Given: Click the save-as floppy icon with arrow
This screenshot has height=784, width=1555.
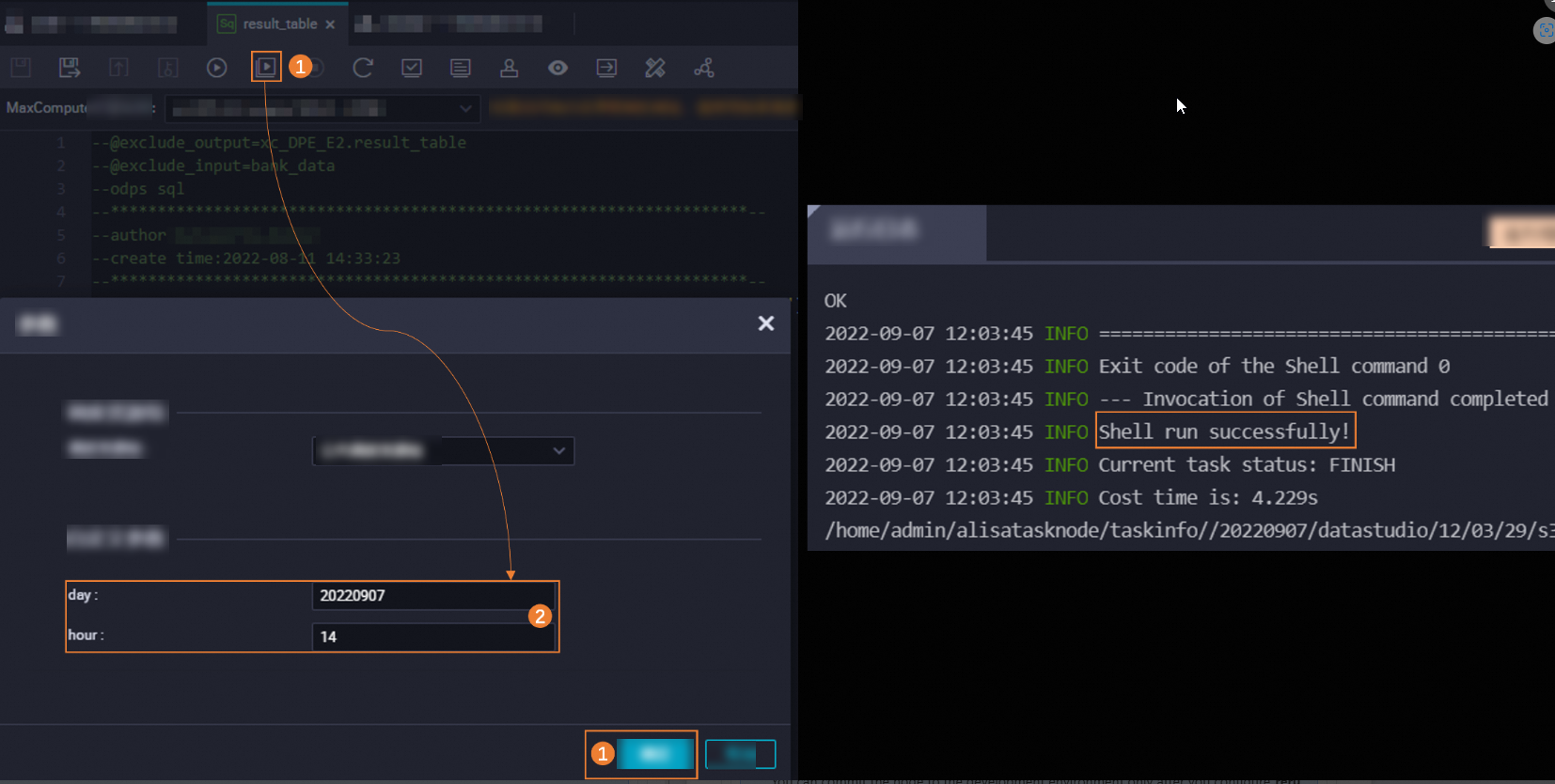Looking at the screenshot, I should click(70, 68).
